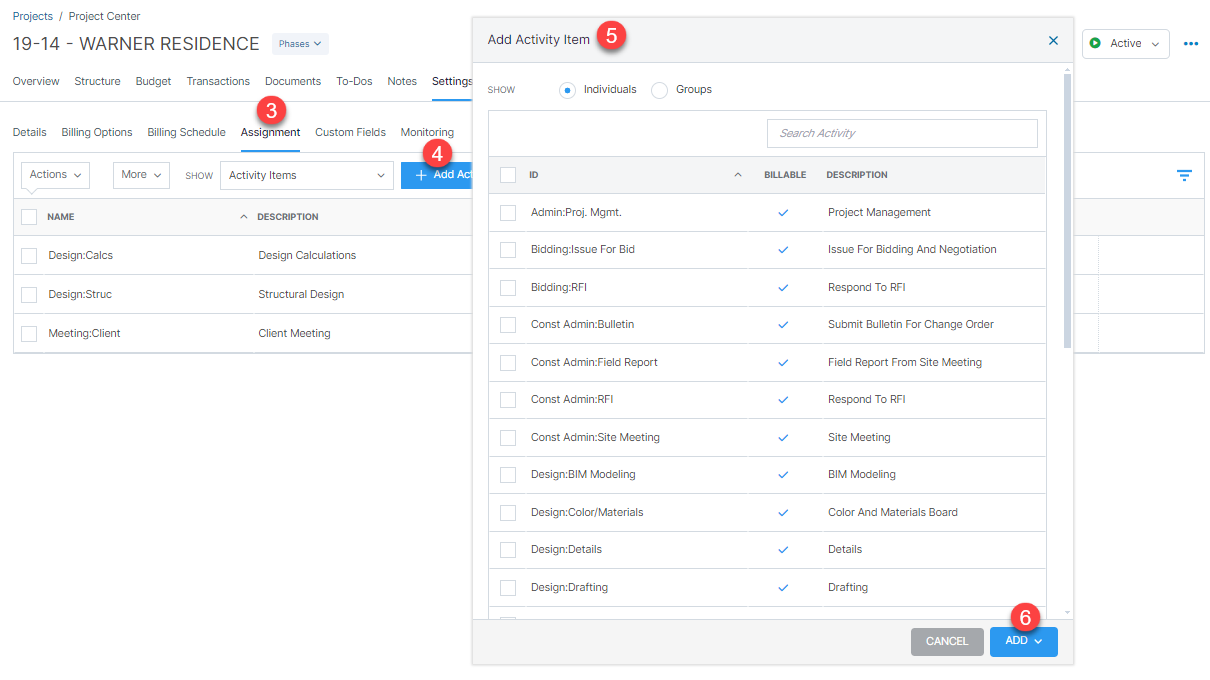Select the Individuals radio button
This screenshot has width=1210, height=680.
567,89
